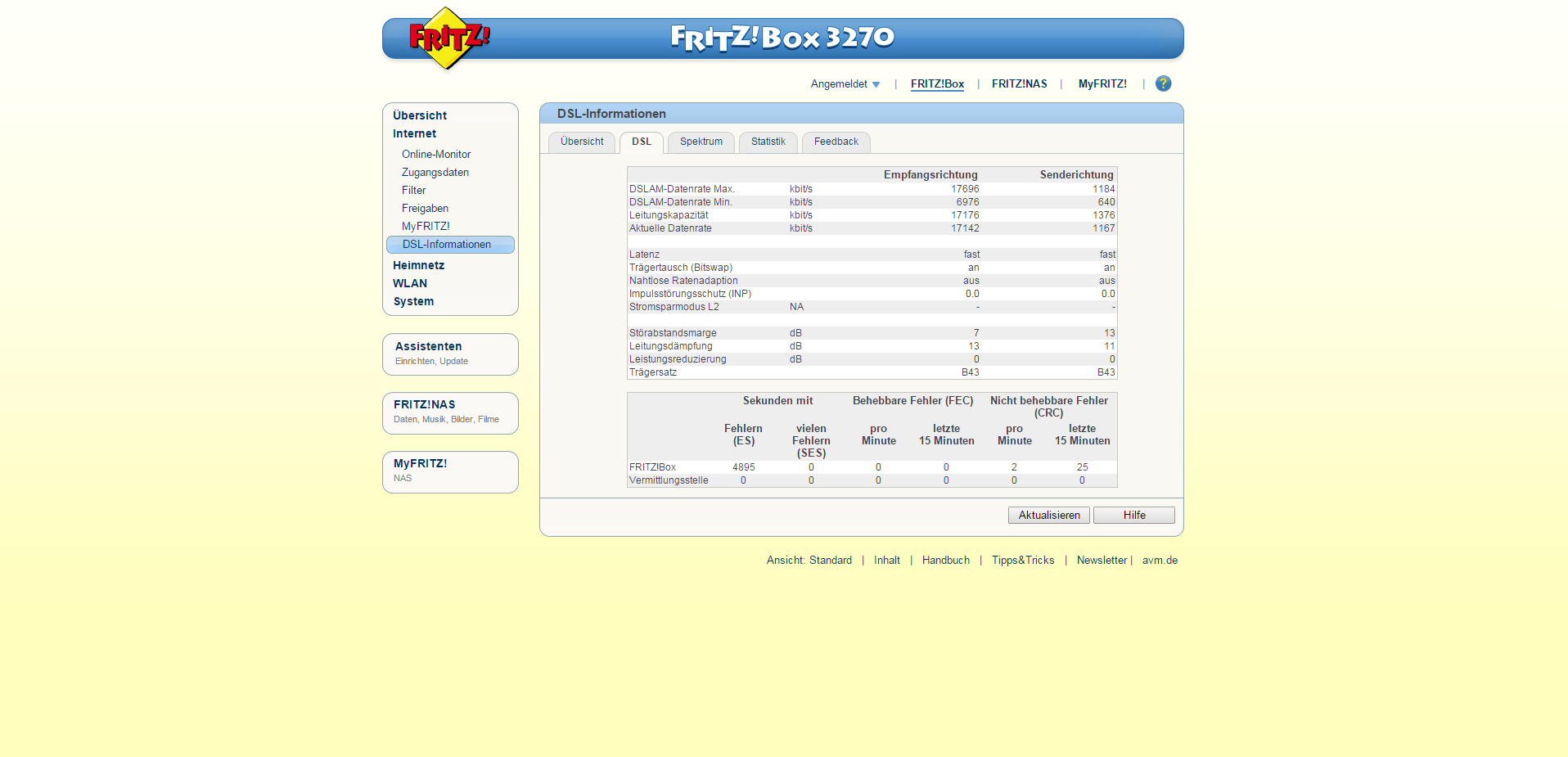
Task: Select Internet in the sidebar menu
Action: (414, 133)
